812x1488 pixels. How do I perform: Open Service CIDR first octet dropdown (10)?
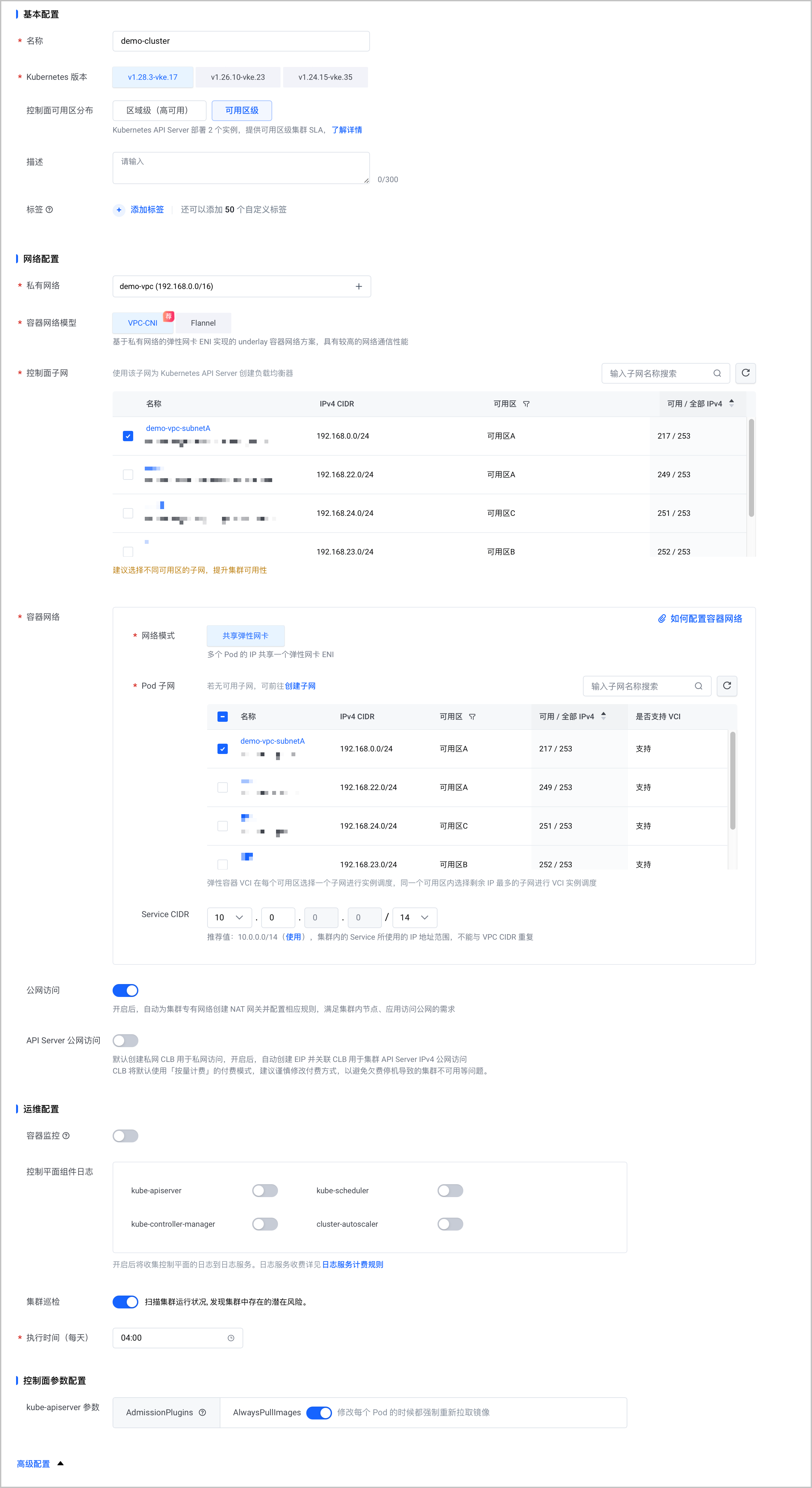point(229,917)
